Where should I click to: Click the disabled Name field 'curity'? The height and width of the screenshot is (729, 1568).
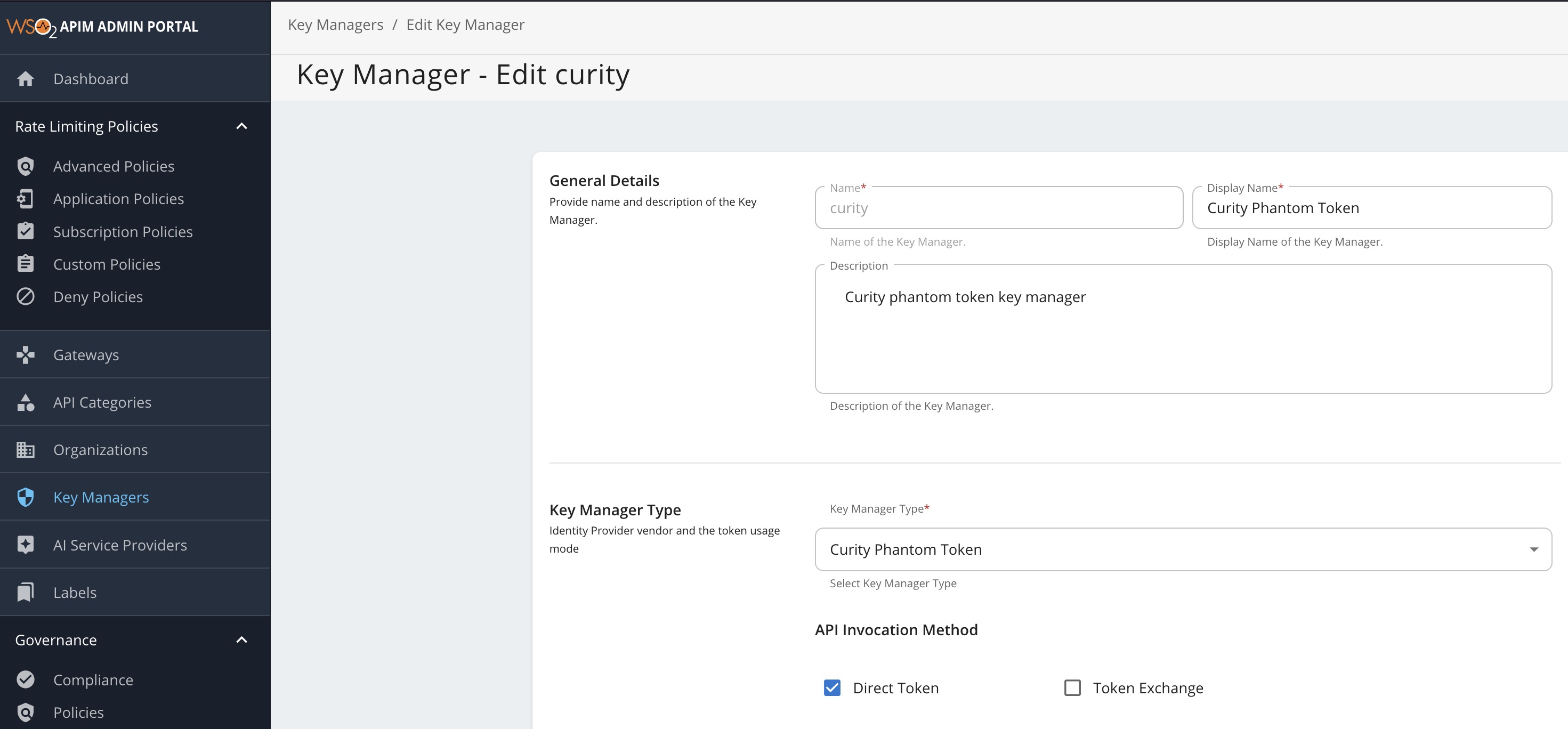click(999, 208)
